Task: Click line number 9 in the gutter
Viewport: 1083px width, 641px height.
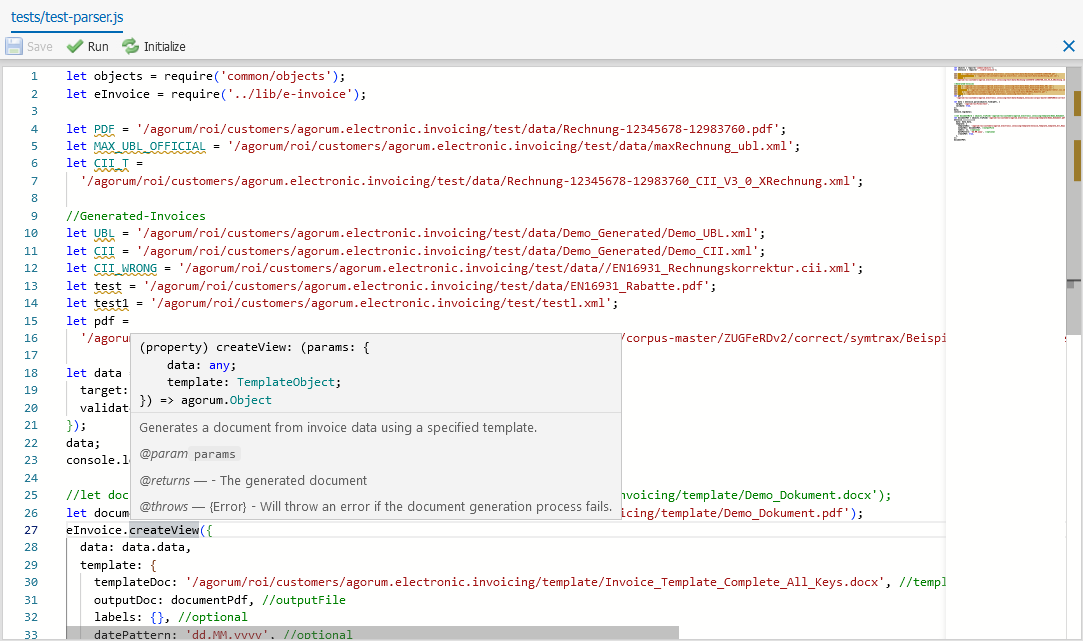Action: (35, 216)
